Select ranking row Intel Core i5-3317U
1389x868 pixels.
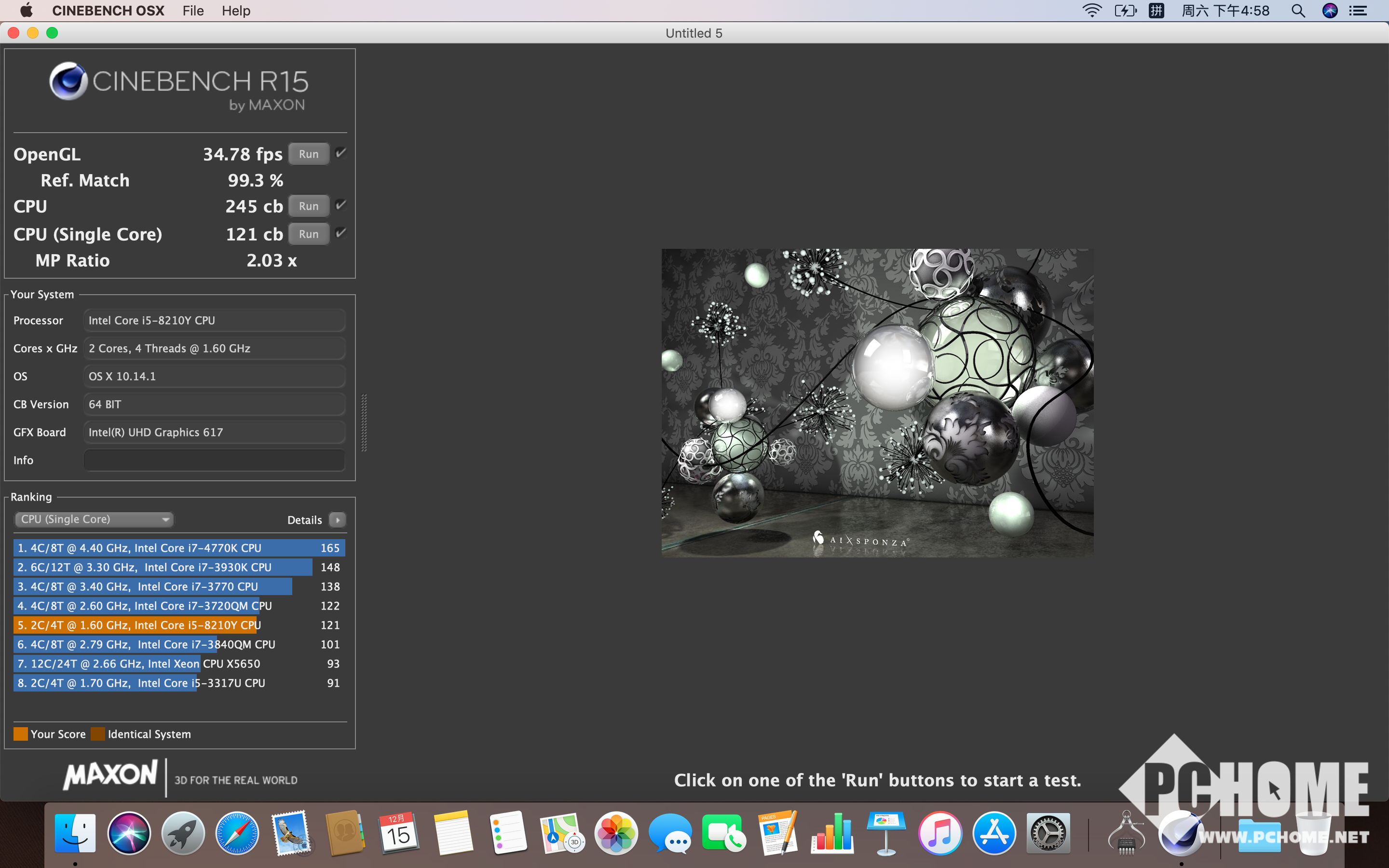(x=179, y=683)
